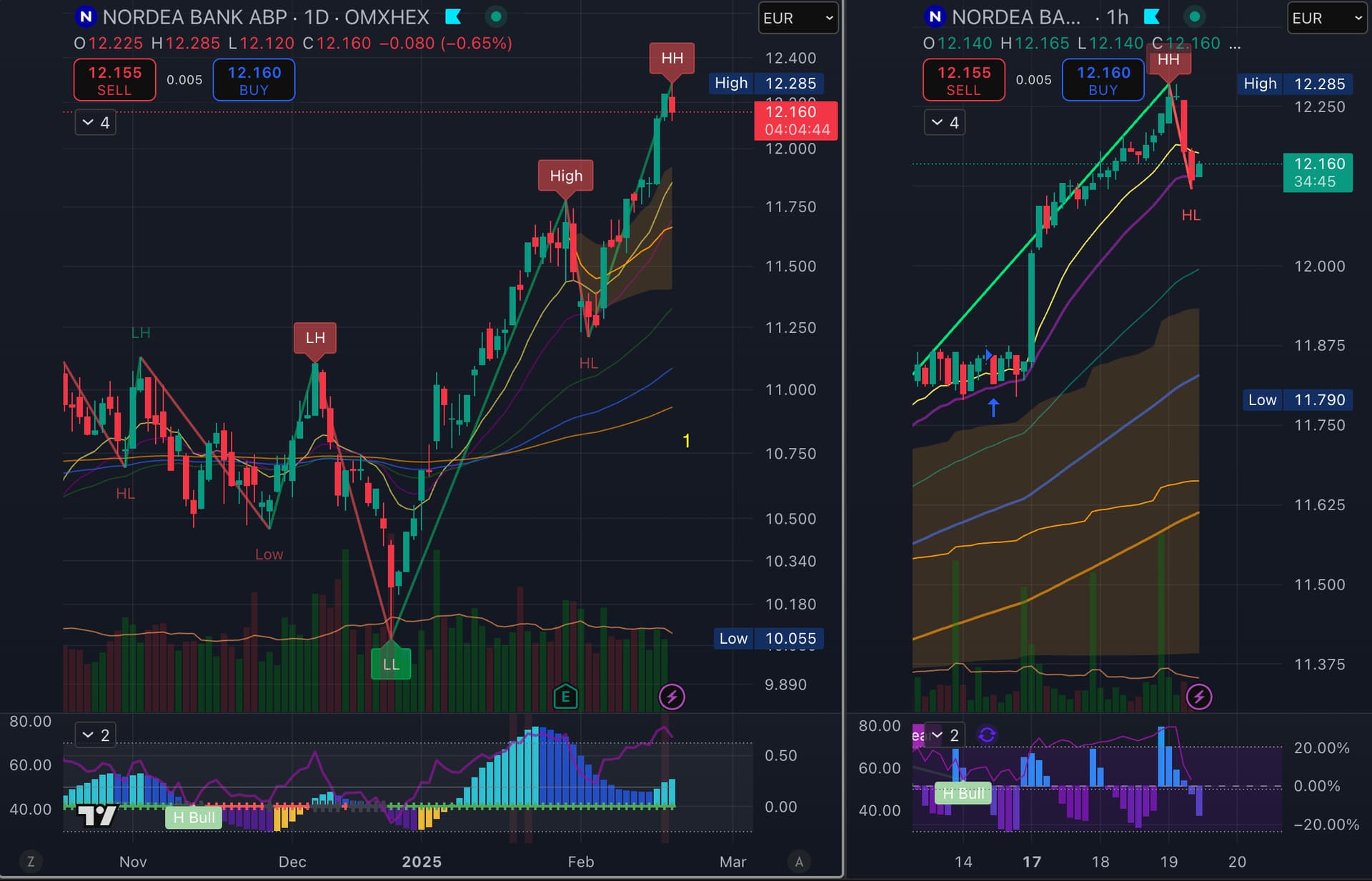Expand the 4 indicators legend on daily chart
1372x881 pixels.
pyautogui.click(x=96, y=123)
